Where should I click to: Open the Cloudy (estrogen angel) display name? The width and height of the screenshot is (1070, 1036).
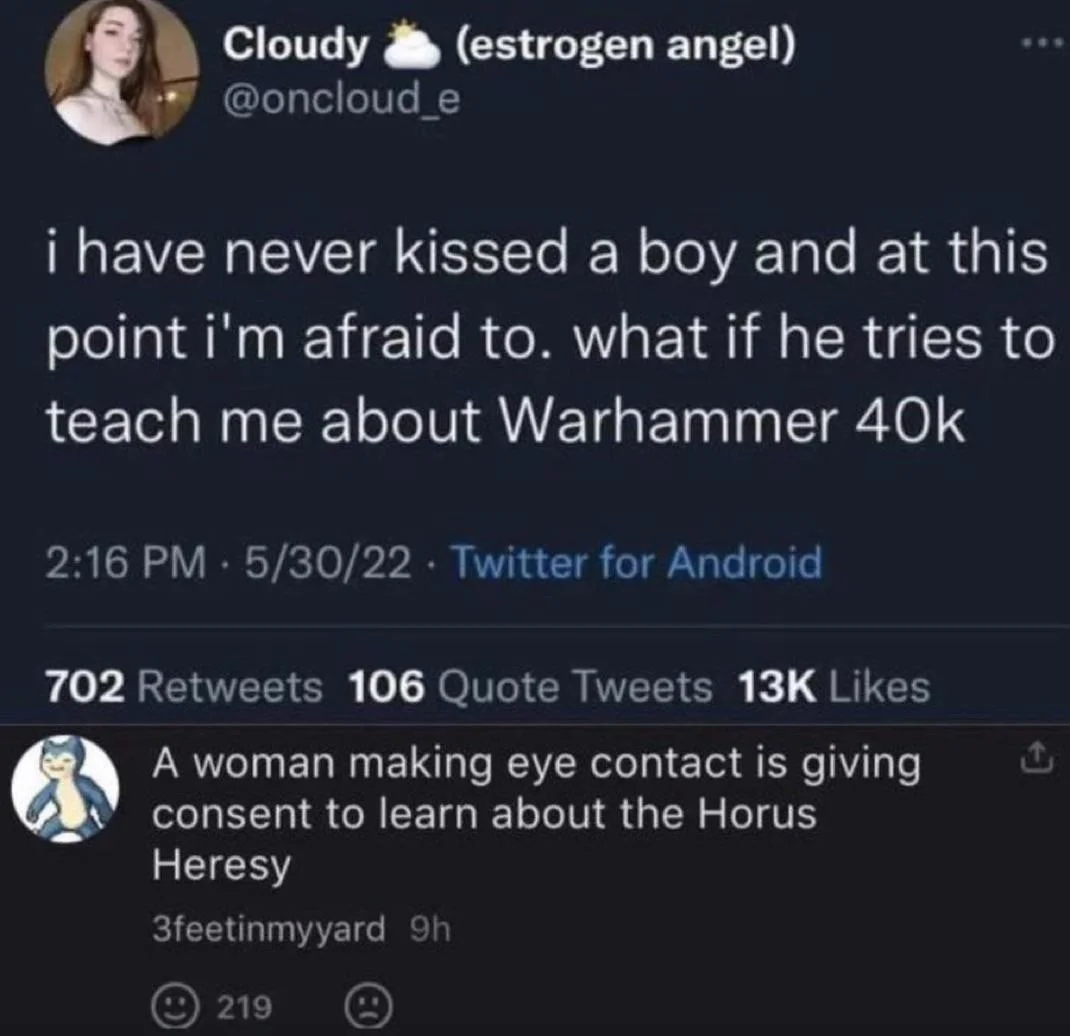pos(510,46)
